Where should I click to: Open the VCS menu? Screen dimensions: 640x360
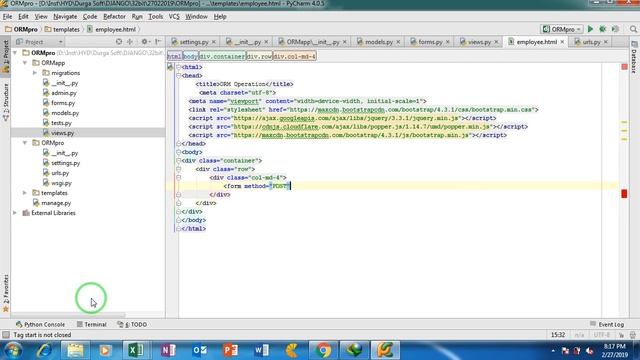click(174, 16)
